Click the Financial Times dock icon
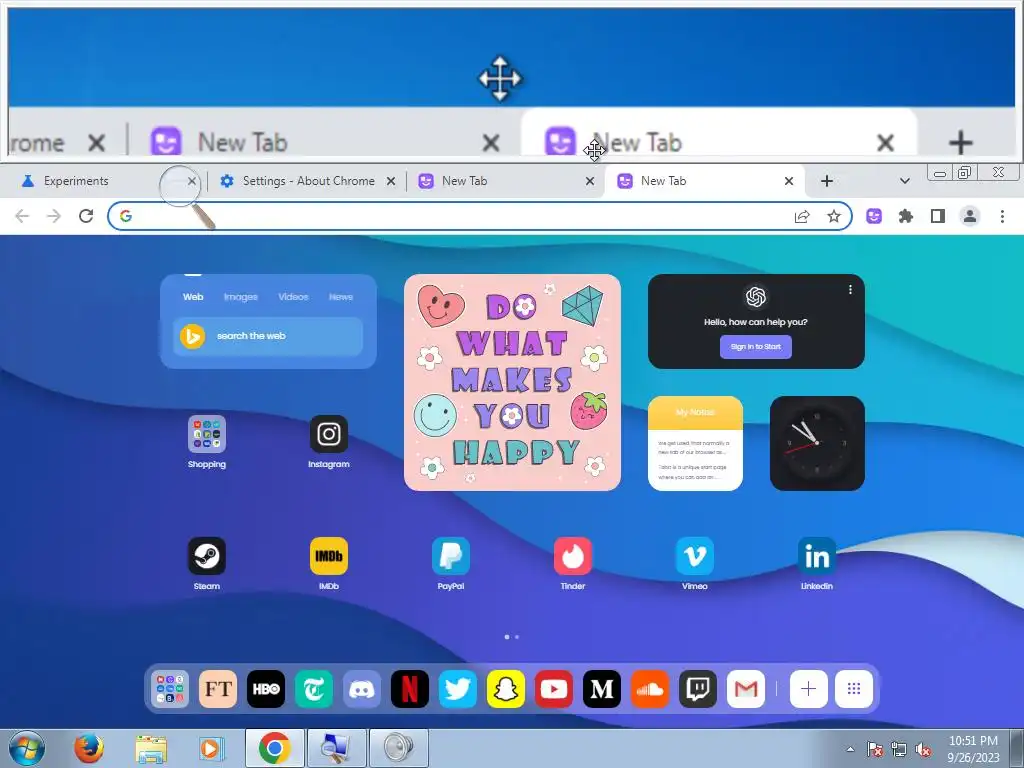This screenshot has width=1024, height=768. coord(217,689)
